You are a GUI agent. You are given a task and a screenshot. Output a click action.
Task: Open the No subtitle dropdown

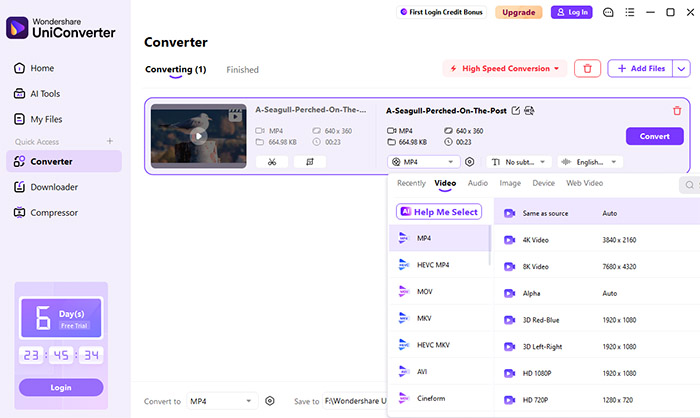[519, 162]
